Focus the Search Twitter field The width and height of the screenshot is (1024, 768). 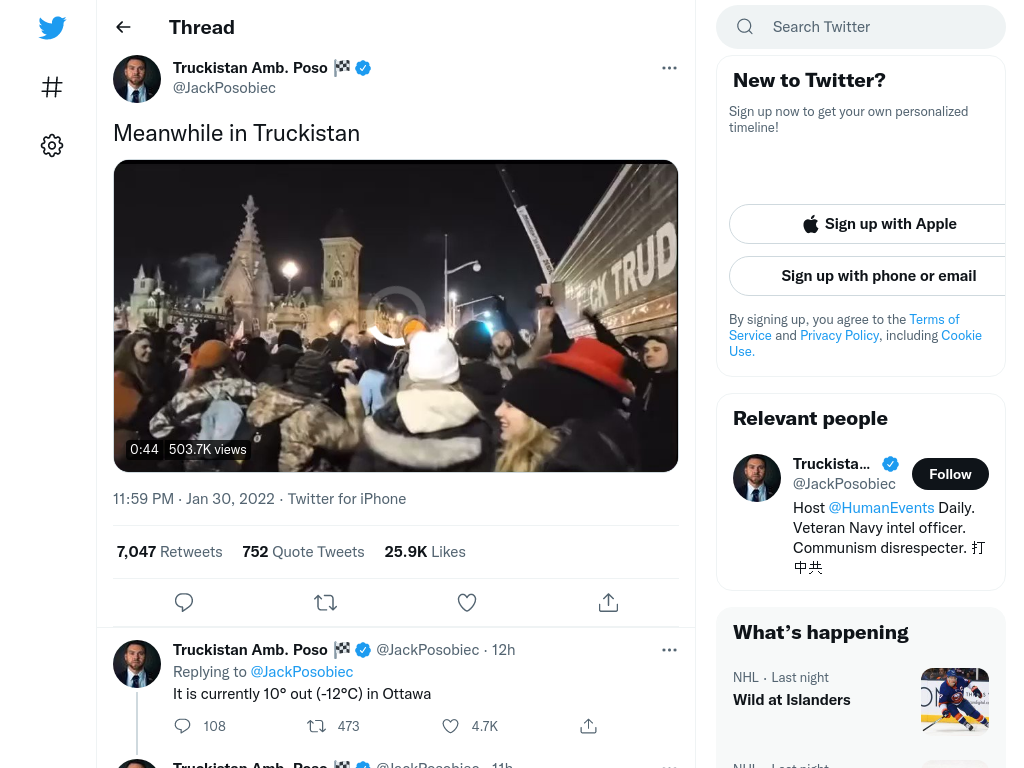[x=861, y=27]
